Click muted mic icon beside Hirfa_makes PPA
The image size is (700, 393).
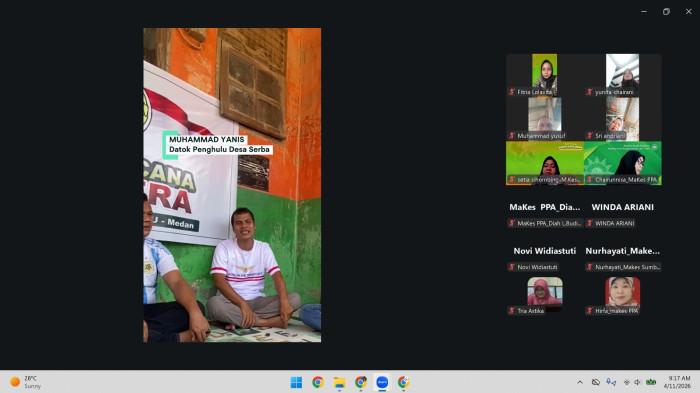click(589, 311)
